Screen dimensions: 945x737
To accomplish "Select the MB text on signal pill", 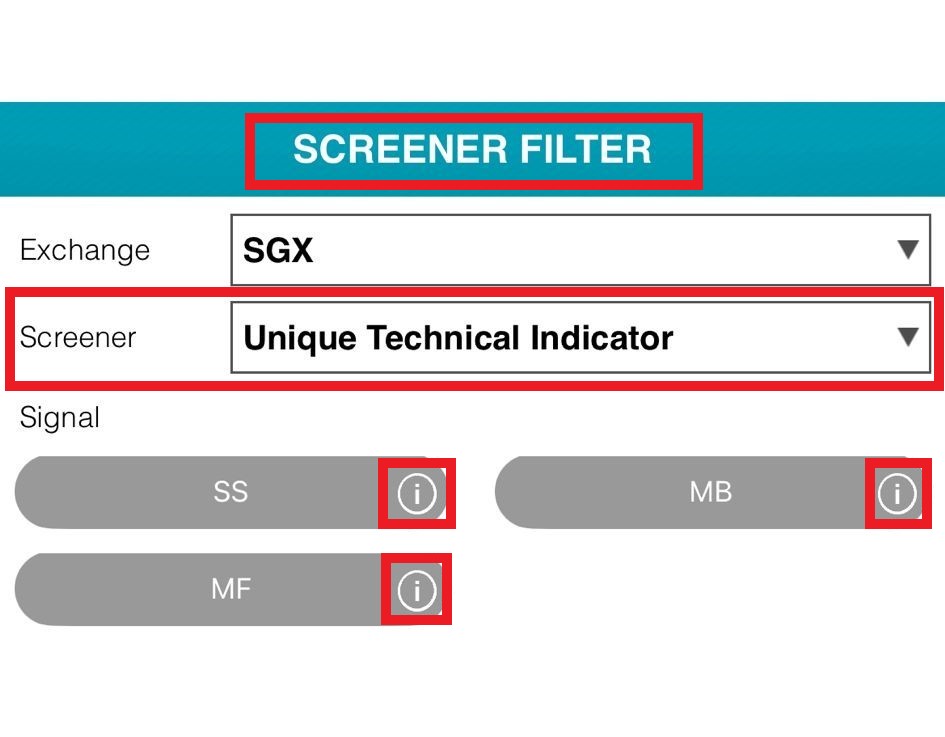I will [x=711, y=492].
